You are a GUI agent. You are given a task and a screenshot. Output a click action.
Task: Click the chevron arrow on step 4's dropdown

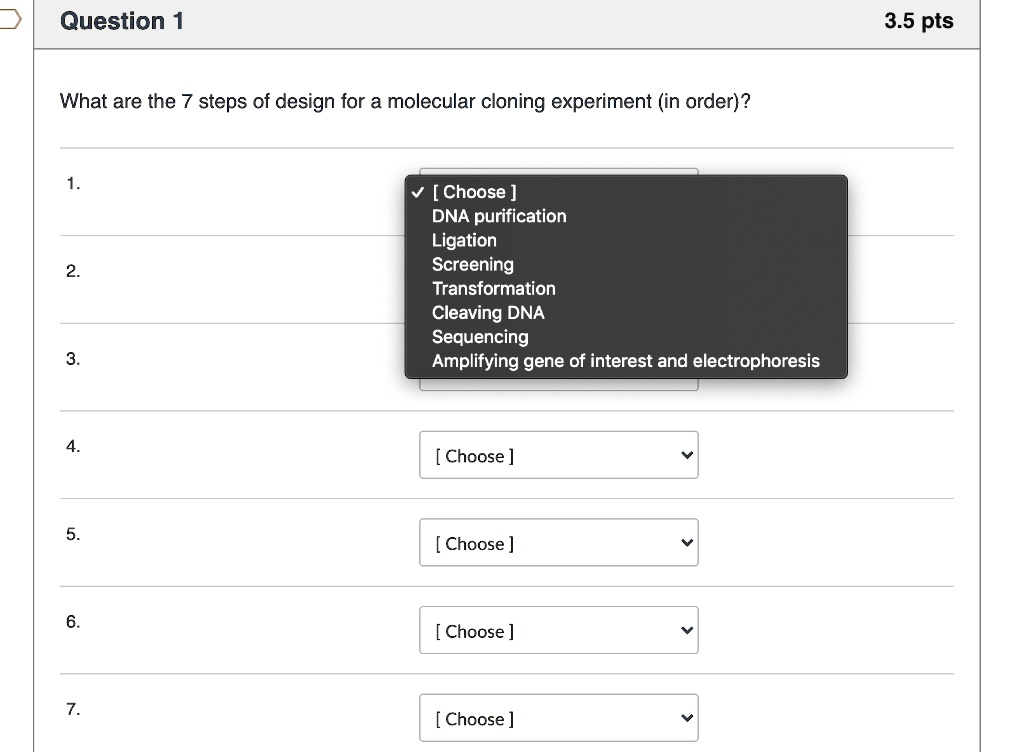tap(685, 455)
